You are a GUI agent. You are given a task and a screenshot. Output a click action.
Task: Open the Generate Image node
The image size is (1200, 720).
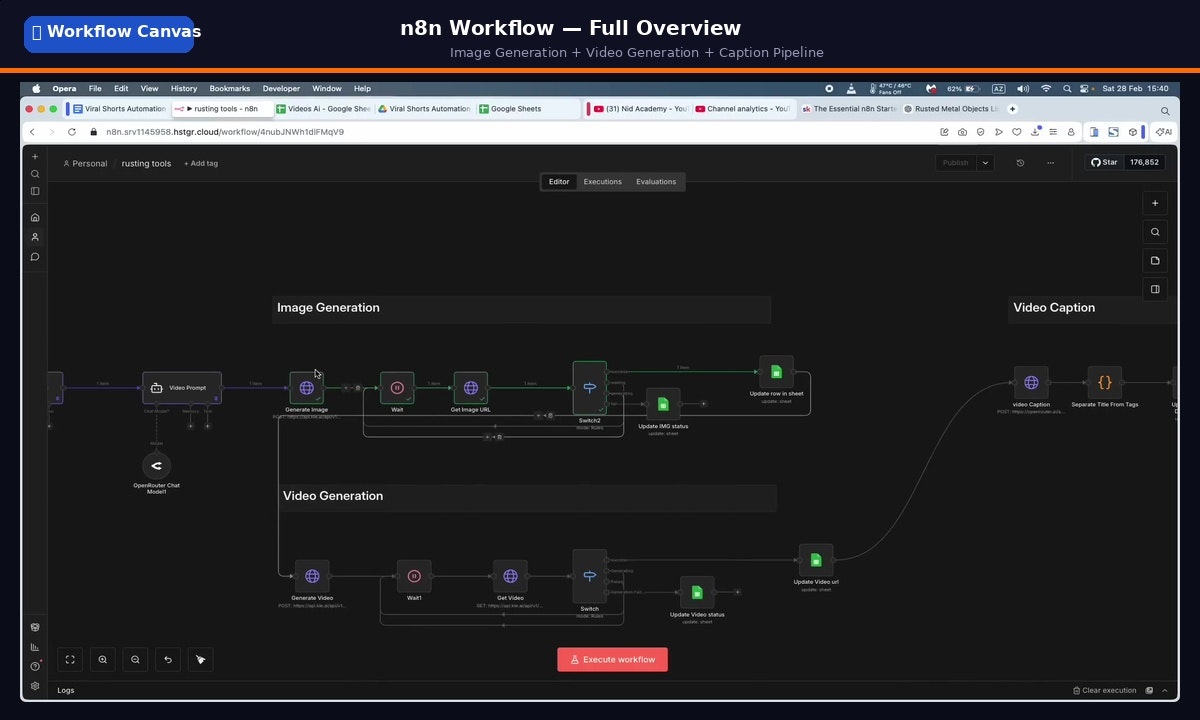pos(306,387)
